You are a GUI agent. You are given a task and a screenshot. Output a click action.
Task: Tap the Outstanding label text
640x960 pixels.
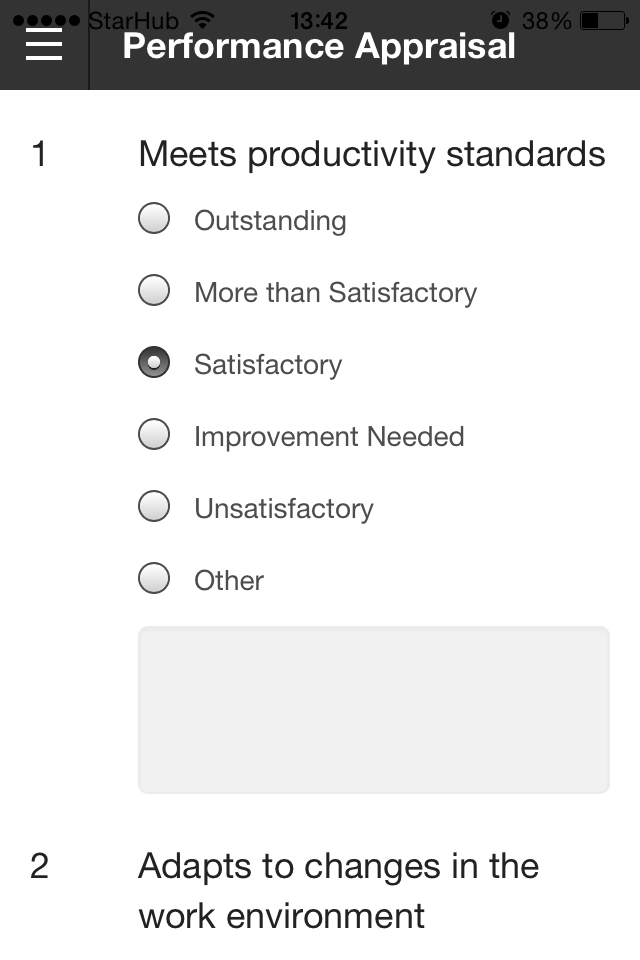(x=270, y=221)
